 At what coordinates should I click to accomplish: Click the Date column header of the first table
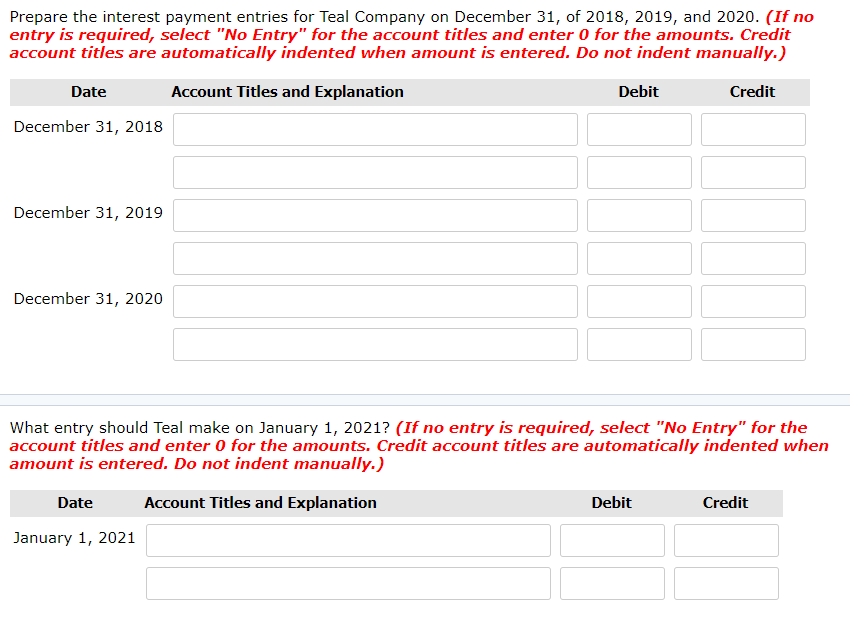[x=88, y=91]
